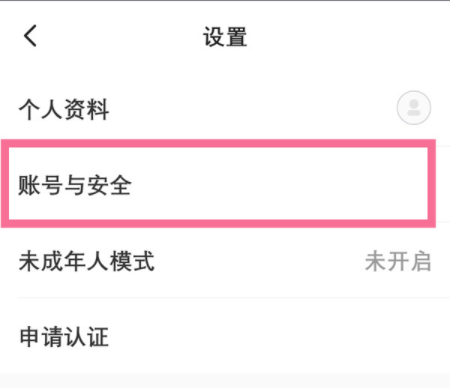
Task: Open the 个人资料 row
Action: click(x=225, y=108)
